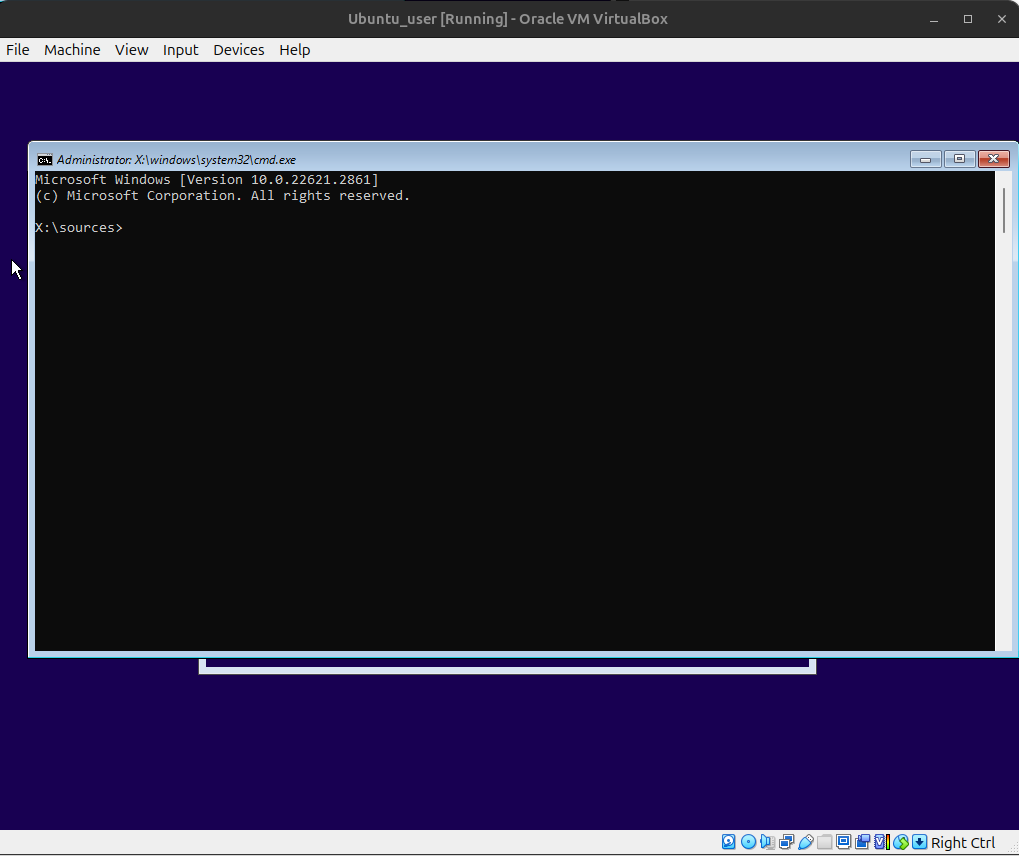Click the cmd.exe icon in title bar
Viewport: 1019px width, 856px height.
pos(44,160)
